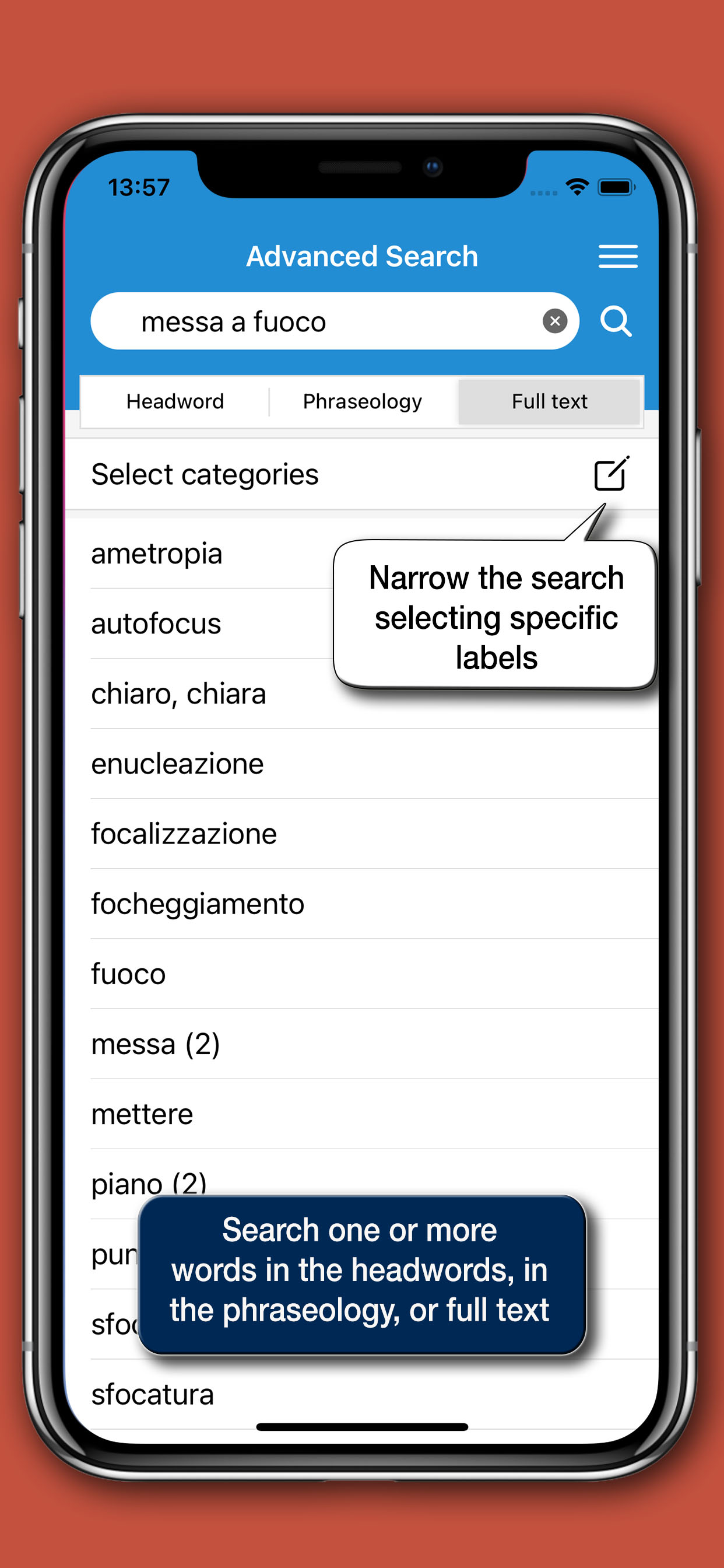Screen dimensions: 724x1568
Task: Tap the magnifying glass search icon
Action: (616, 321)
